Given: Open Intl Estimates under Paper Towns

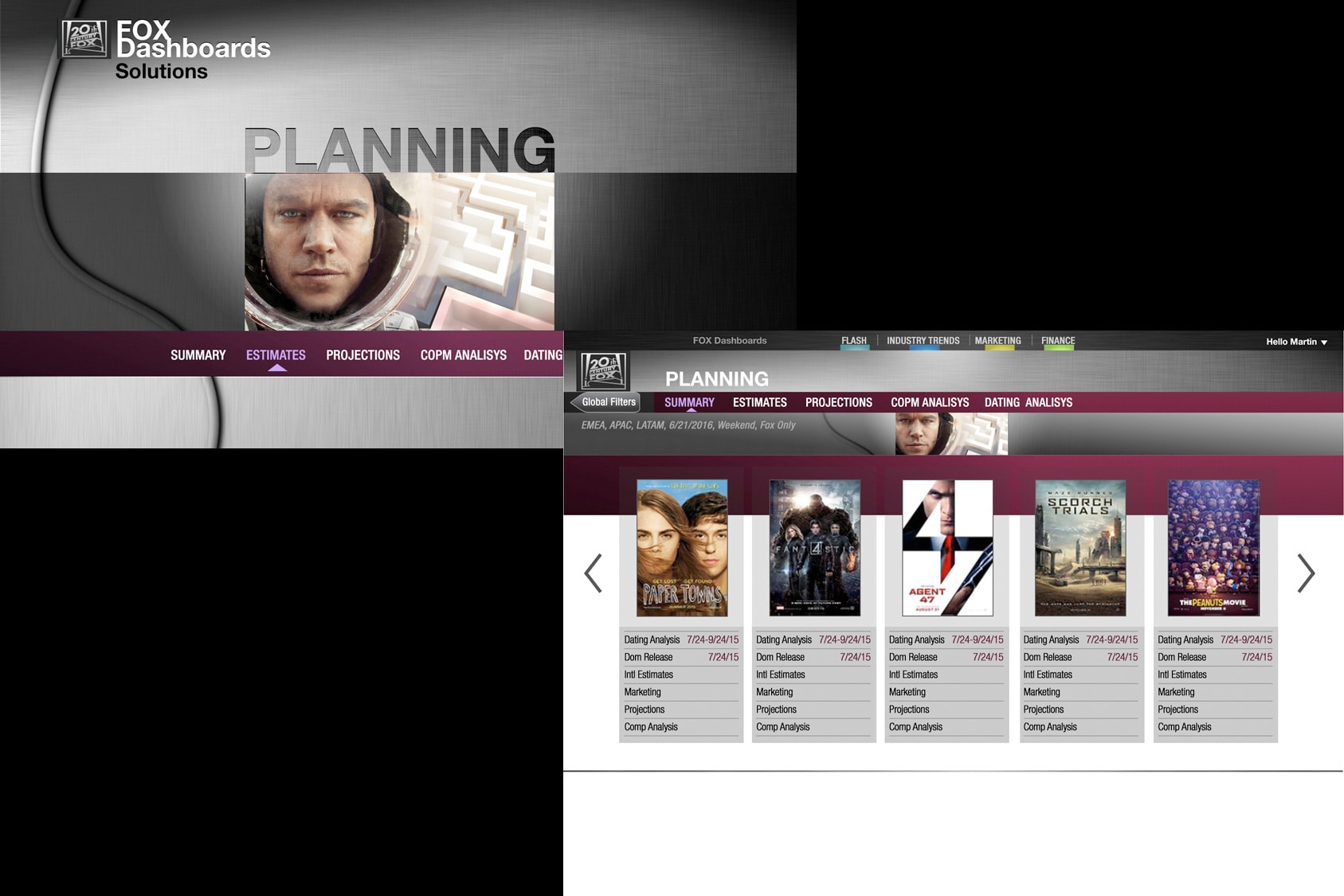Looking at the screenshot, I should [x=681, y=675].
